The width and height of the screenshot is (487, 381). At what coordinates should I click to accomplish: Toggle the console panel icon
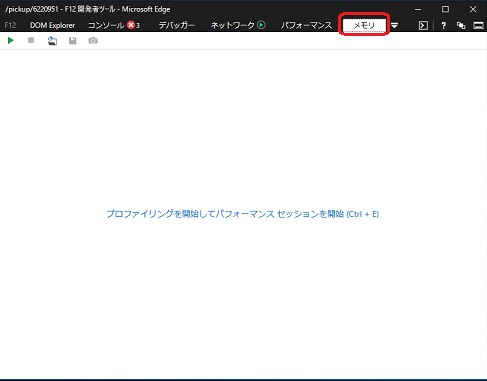coord(423,25)
